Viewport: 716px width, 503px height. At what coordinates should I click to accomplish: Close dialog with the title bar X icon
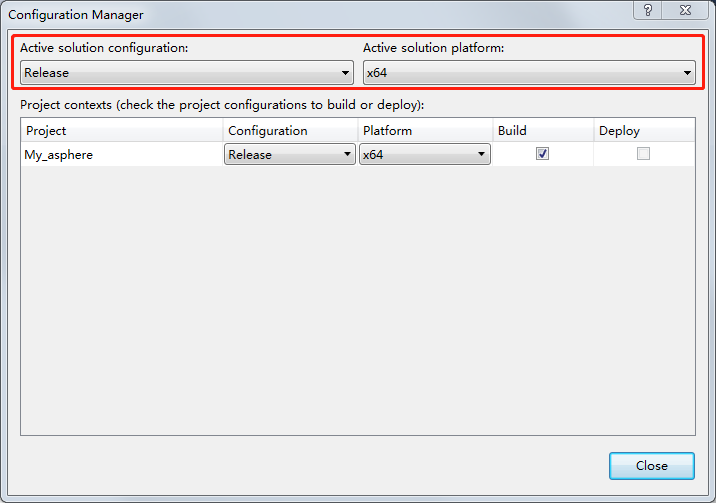point(685,10)
